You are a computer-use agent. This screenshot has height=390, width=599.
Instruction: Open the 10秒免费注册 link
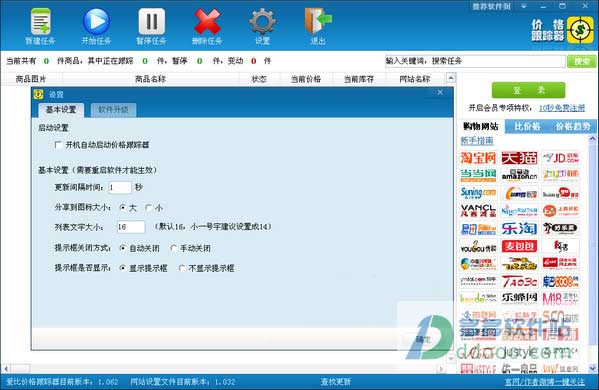pos(562,108)
